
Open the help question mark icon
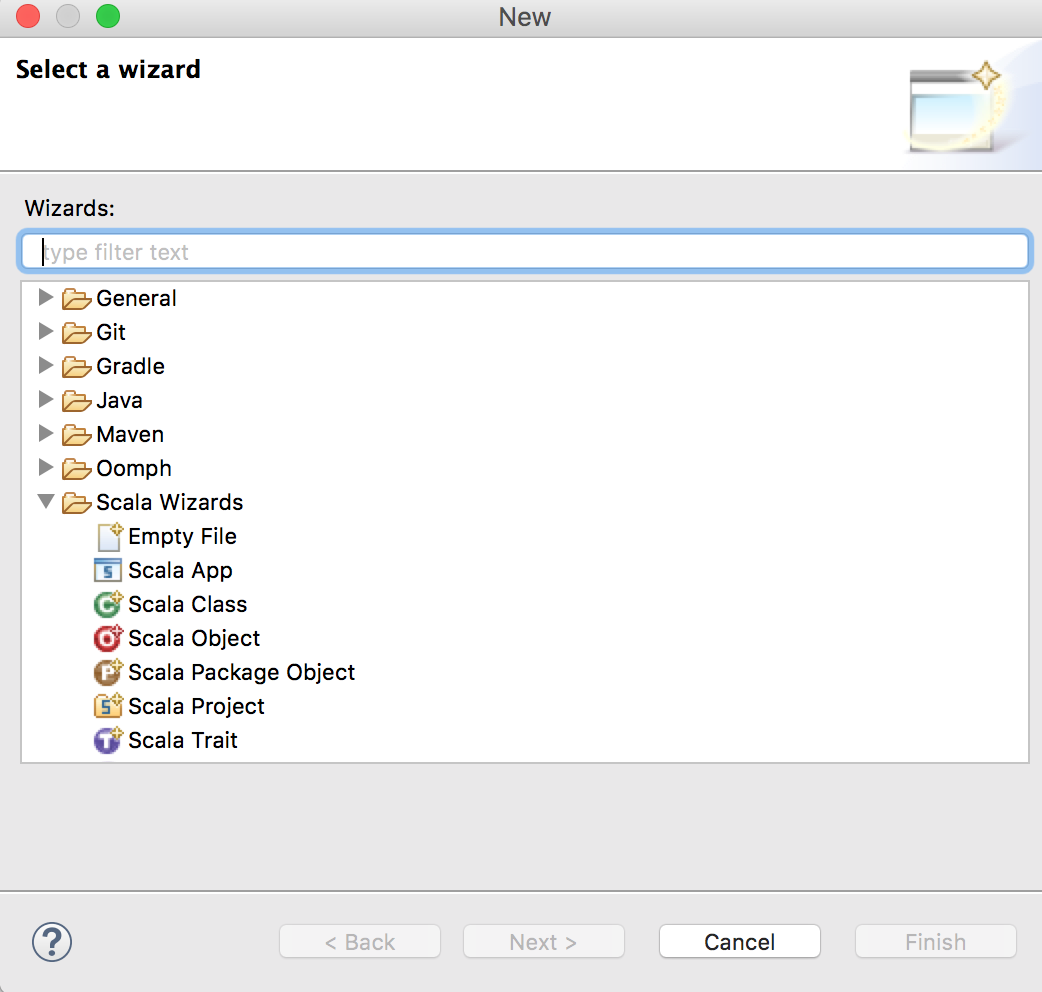click(x=52, y=942)
